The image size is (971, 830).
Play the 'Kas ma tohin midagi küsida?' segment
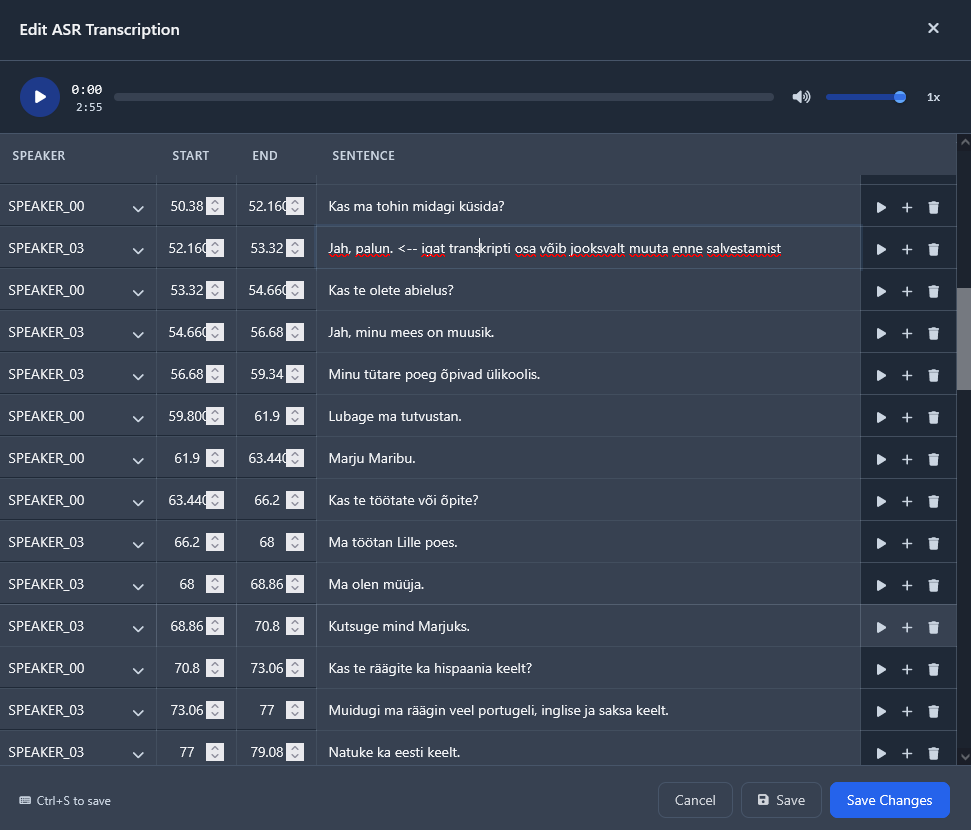(881, 207)
